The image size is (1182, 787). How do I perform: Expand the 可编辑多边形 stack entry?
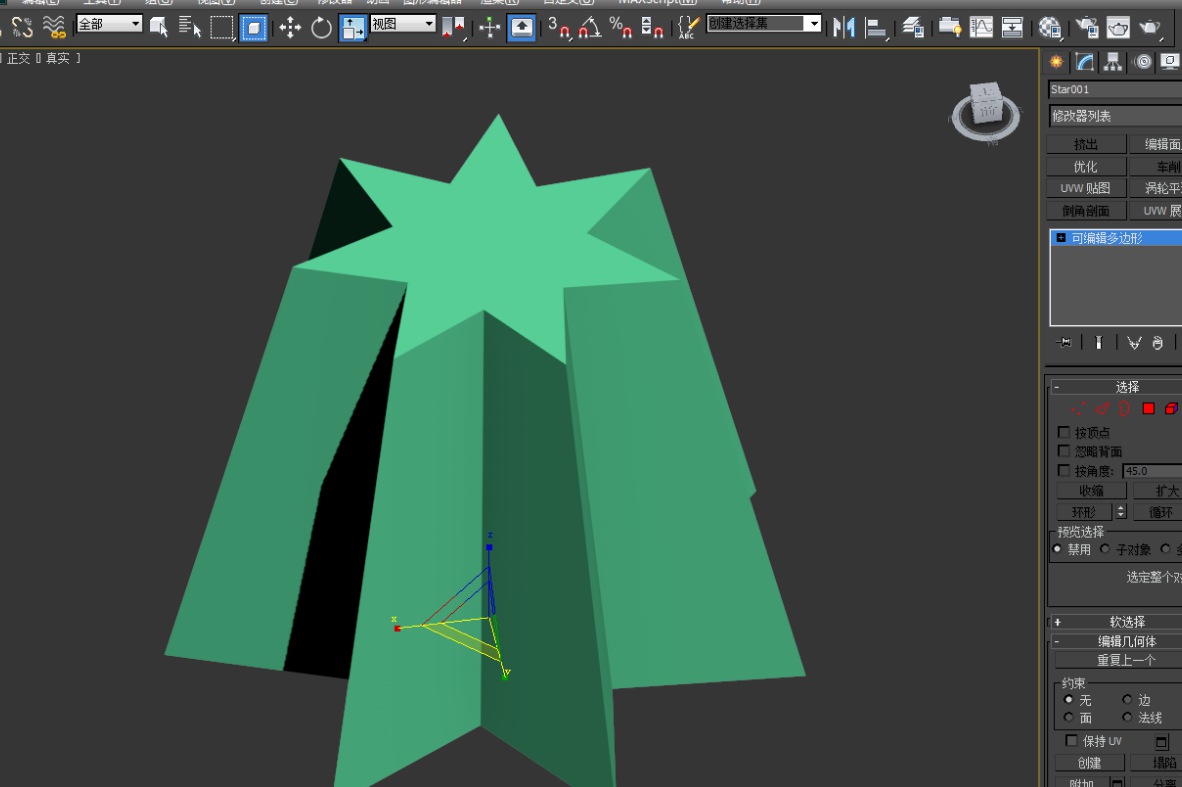[1061, 238]
